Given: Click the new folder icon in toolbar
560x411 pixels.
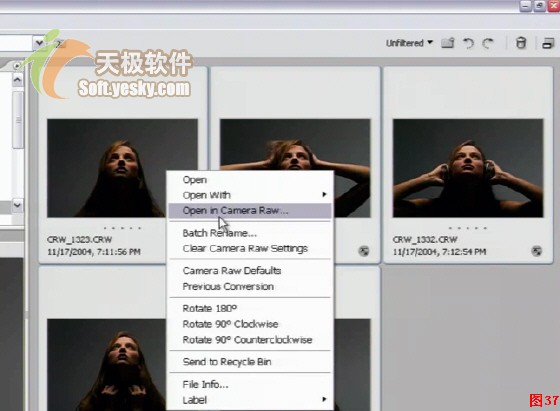Looking at the screenshot, I should click(x=448, y=43).
